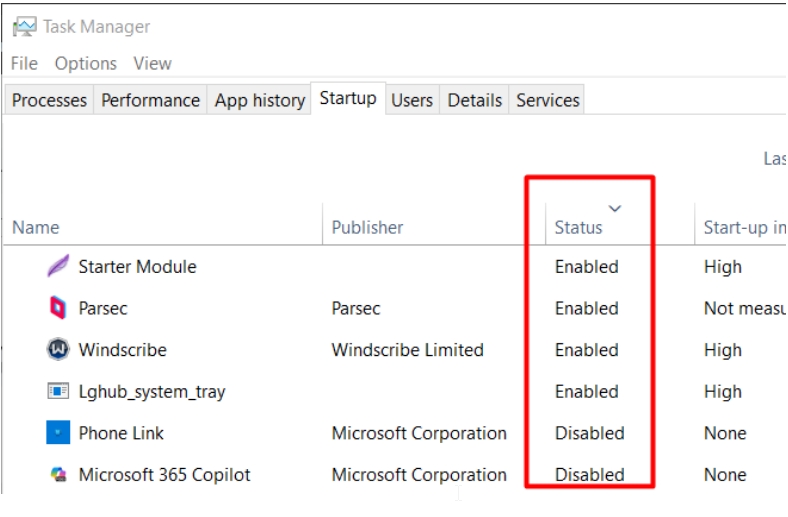The image size is (788, 517).
Task: Select the Starter Module feather icon
Action: point(59,267)
